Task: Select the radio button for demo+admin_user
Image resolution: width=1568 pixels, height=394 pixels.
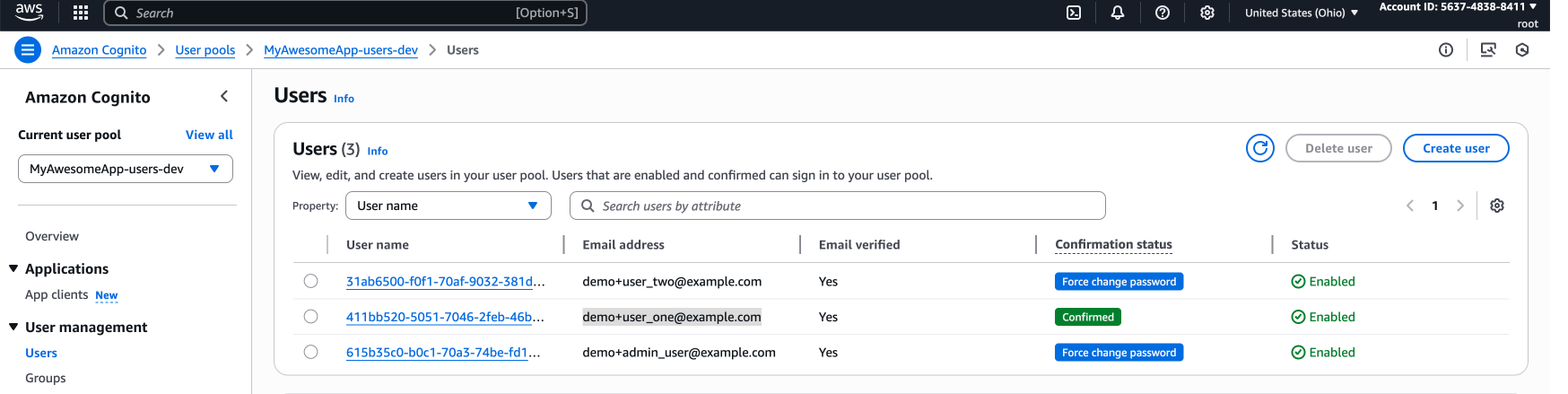Action: pyautogui.click(x=310, y=352)
